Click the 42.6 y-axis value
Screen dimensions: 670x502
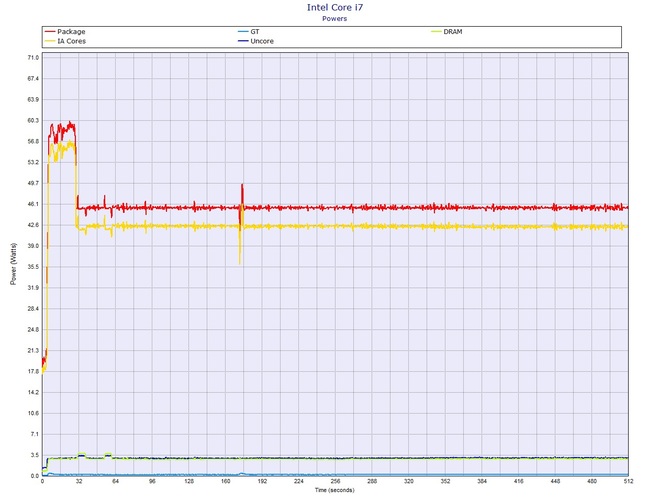click(x=33, y=225)
